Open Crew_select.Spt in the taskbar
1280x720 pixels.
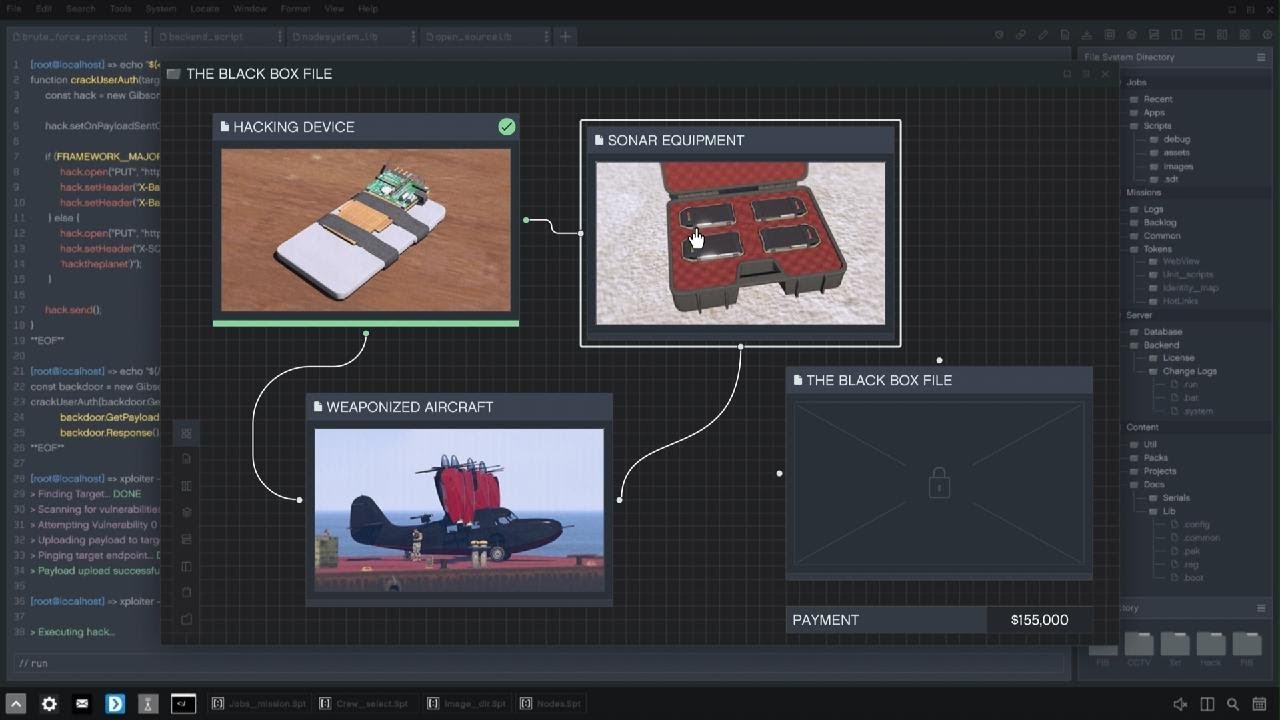point(364,704)
